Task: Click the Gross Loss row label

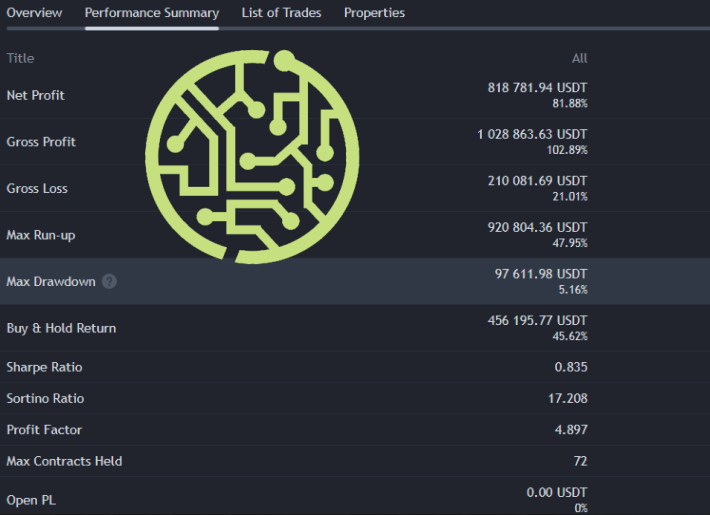Action: 37,188
